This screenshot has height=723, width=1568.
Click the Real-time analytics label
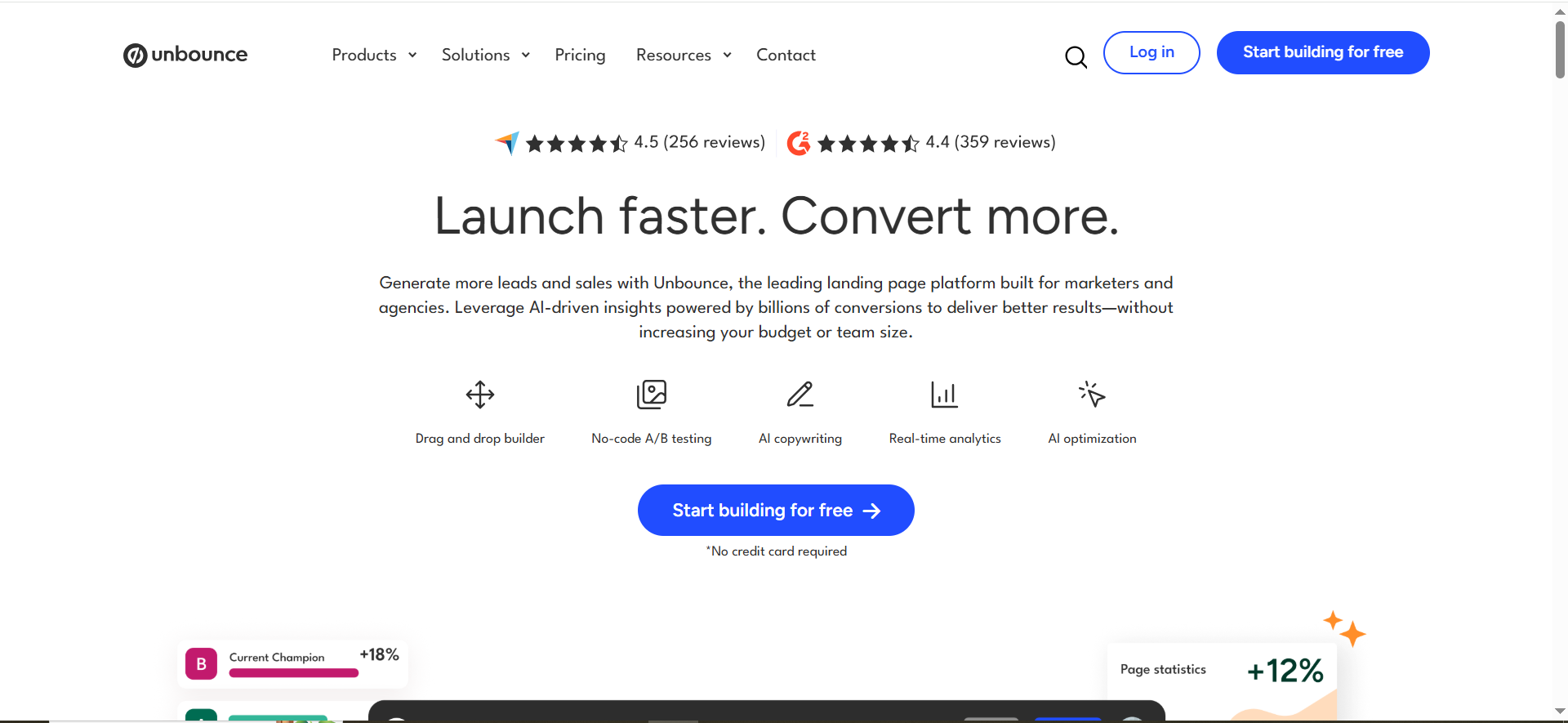pos(945,439)
